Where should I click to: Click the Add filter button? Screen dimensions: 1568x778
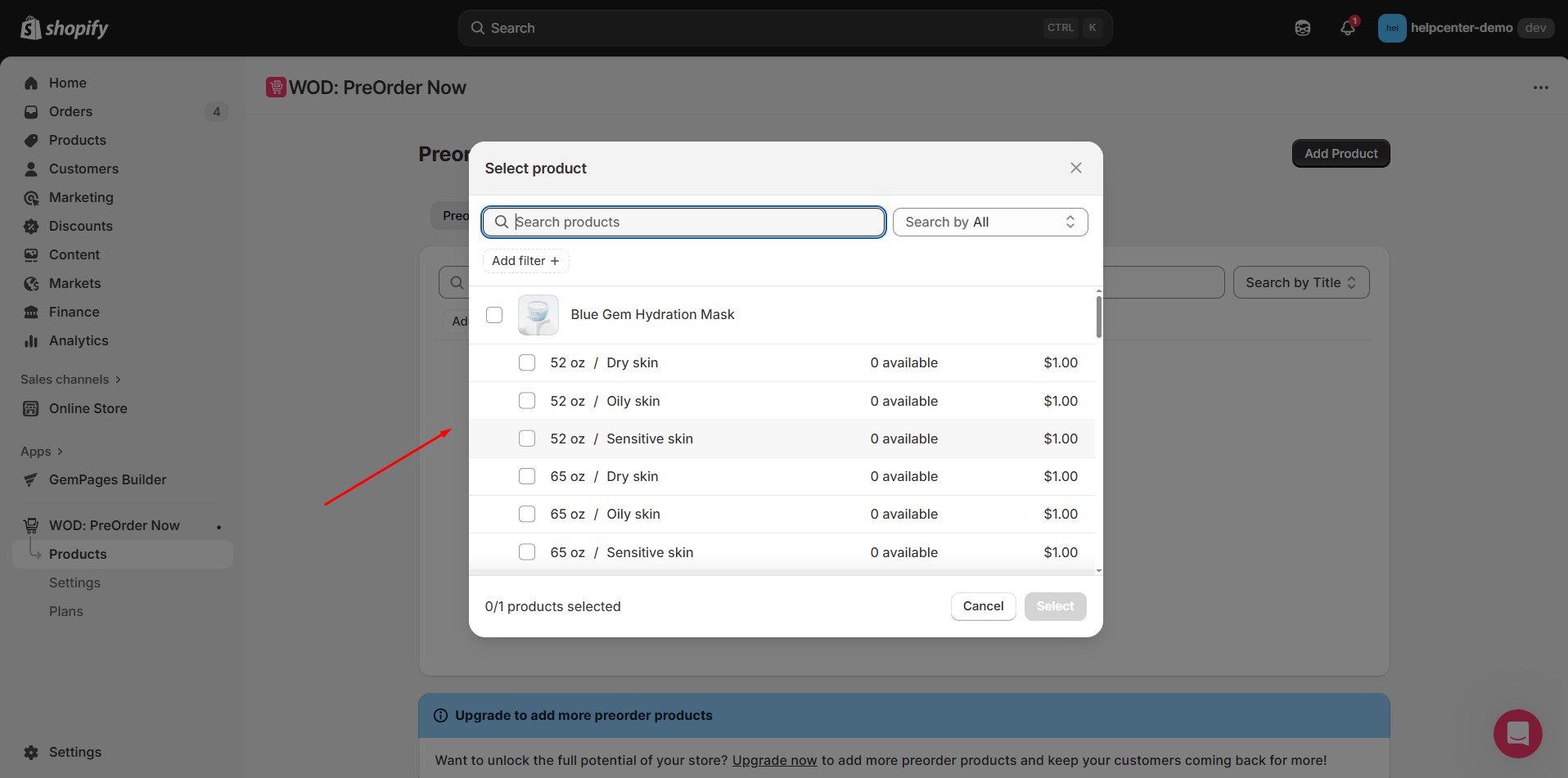click(525, 261)
